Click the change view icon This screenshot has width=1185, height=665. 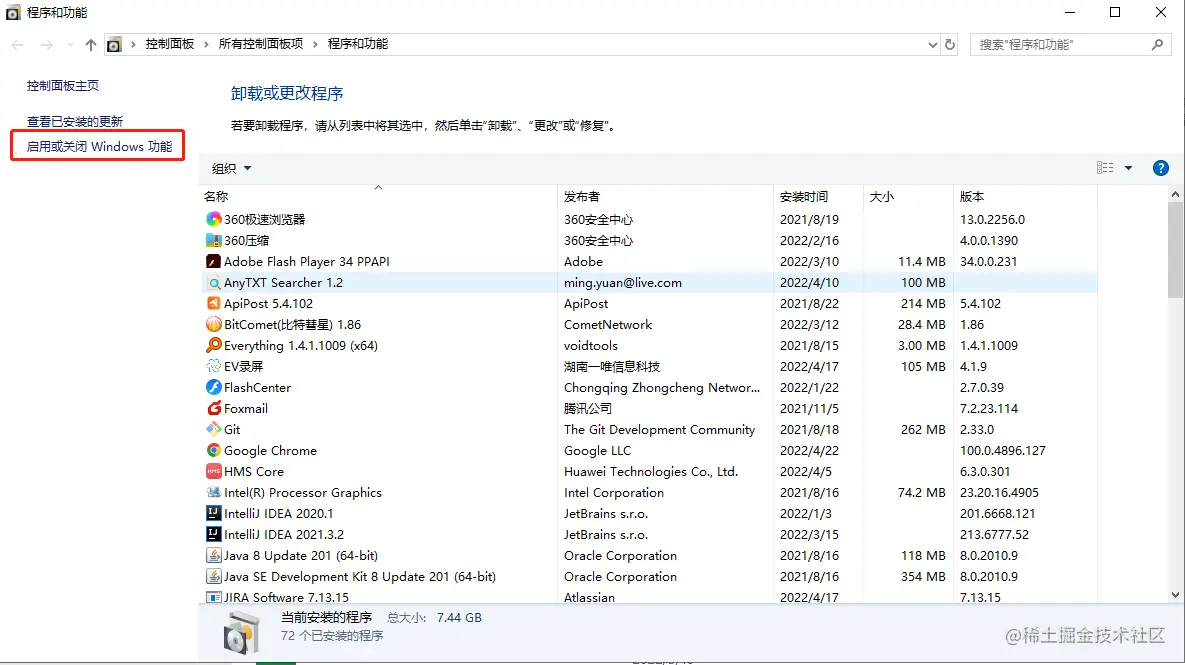point(1105,168)
